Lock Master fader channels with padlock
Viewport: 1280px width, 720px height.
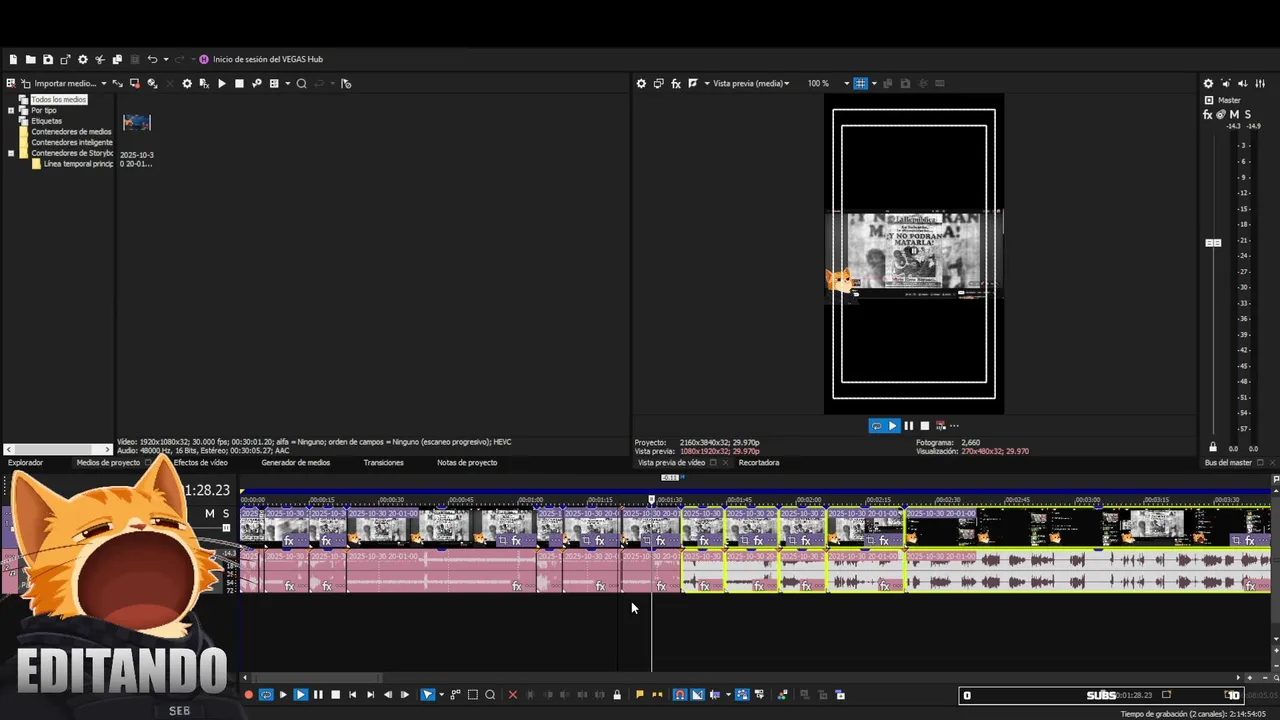point(1213,448)
